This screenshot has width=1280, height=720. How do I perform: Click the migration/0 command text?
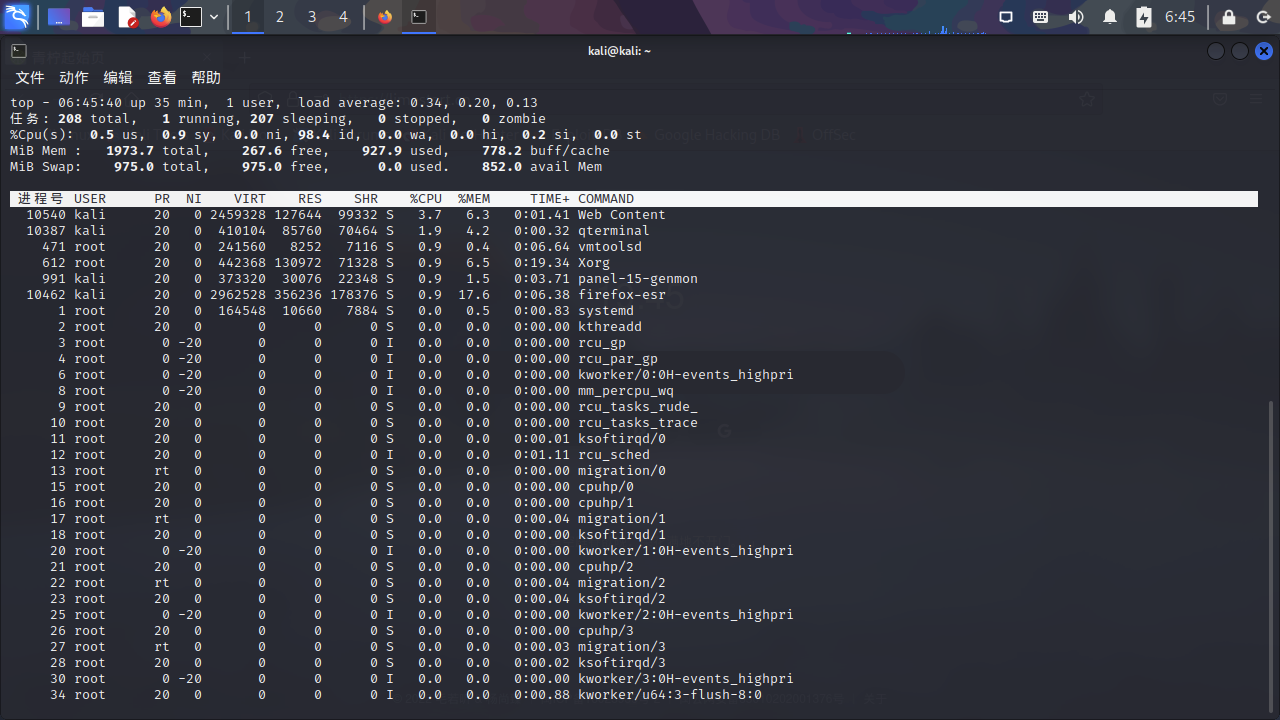pyautogui.click(x=622, y=471)
